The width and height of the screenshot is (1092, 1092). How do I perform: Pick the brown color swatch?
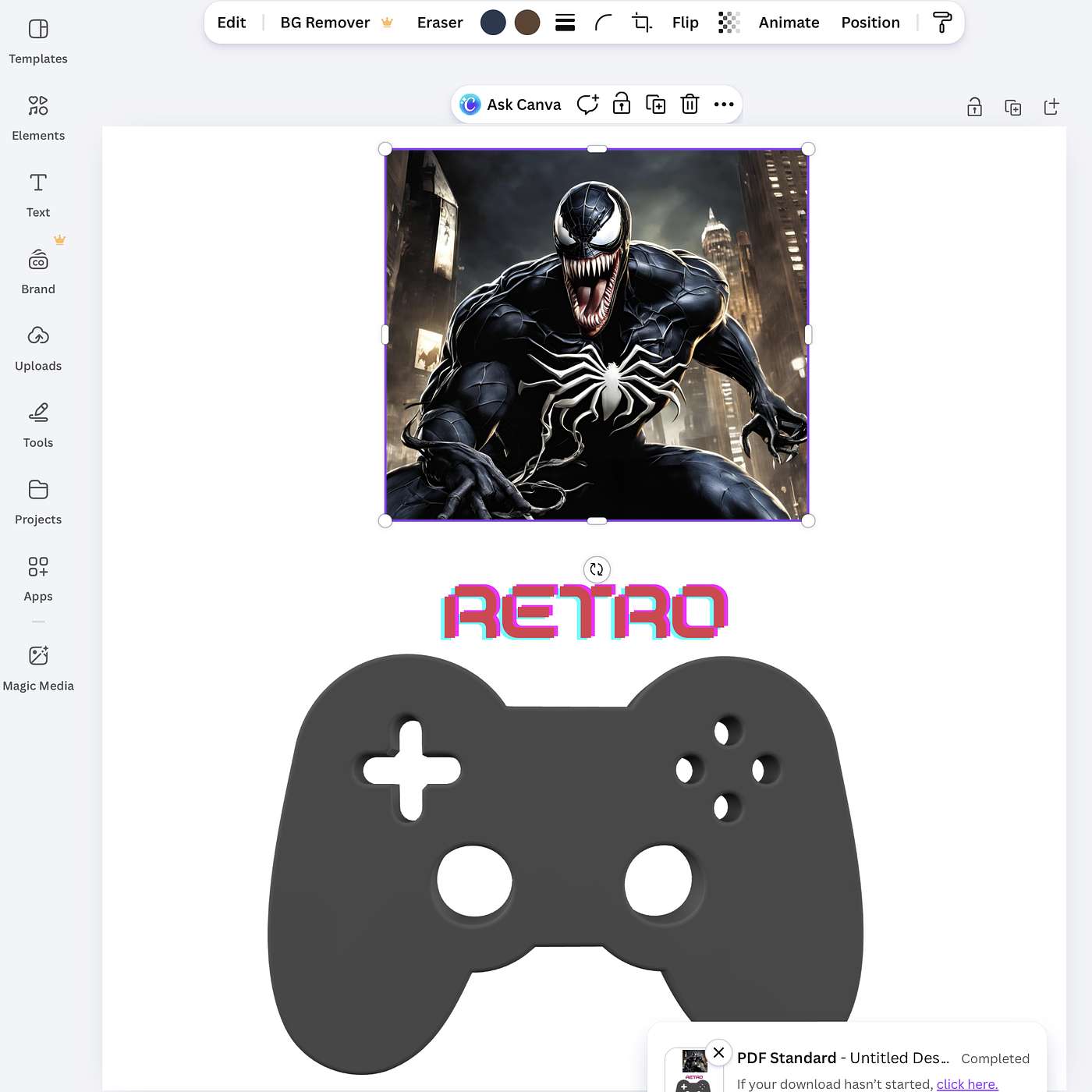pos(527,23)
